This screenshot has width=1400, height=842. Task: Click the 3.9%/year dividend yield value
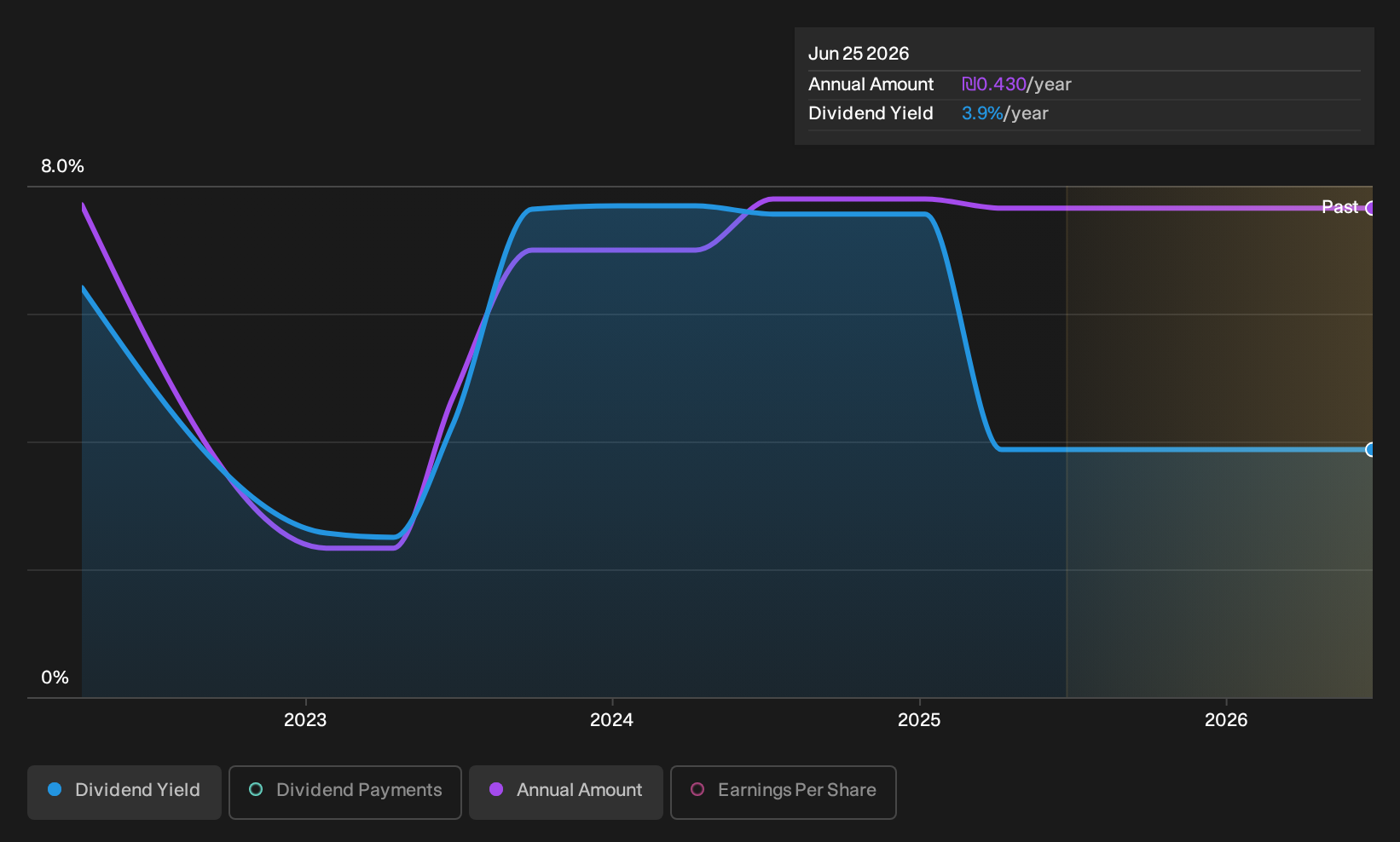click(1005, 113)
